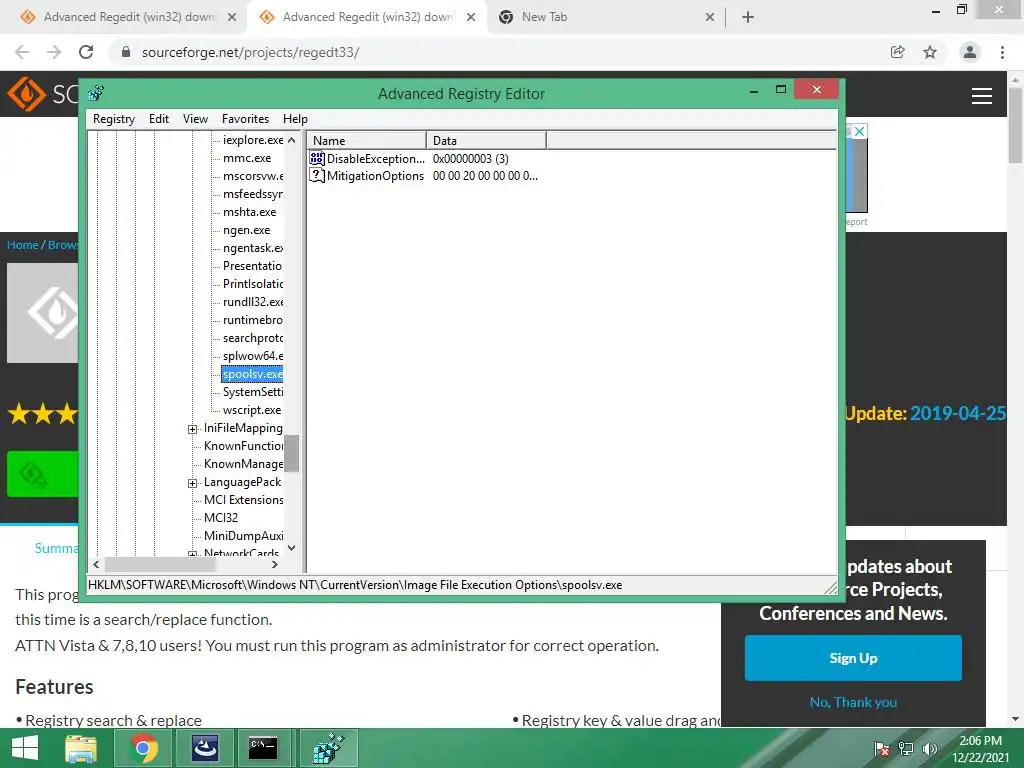Image resolution: width=1024 pixels, height=768 pixels.
Task: Open the Chrome profile icon
Action: point(970,52)
